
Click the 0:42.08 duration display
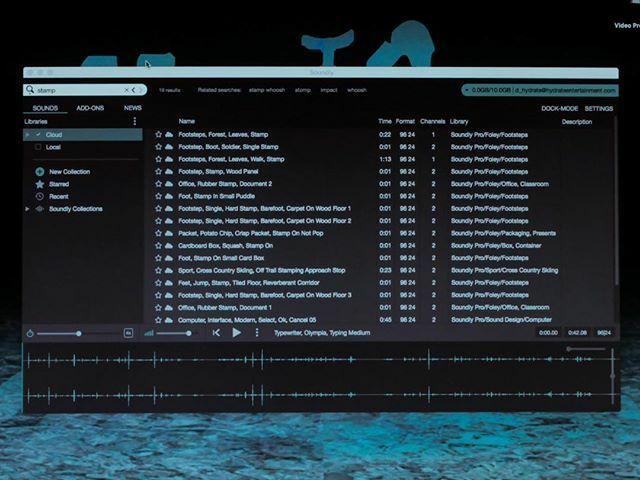tap(577, 333)
